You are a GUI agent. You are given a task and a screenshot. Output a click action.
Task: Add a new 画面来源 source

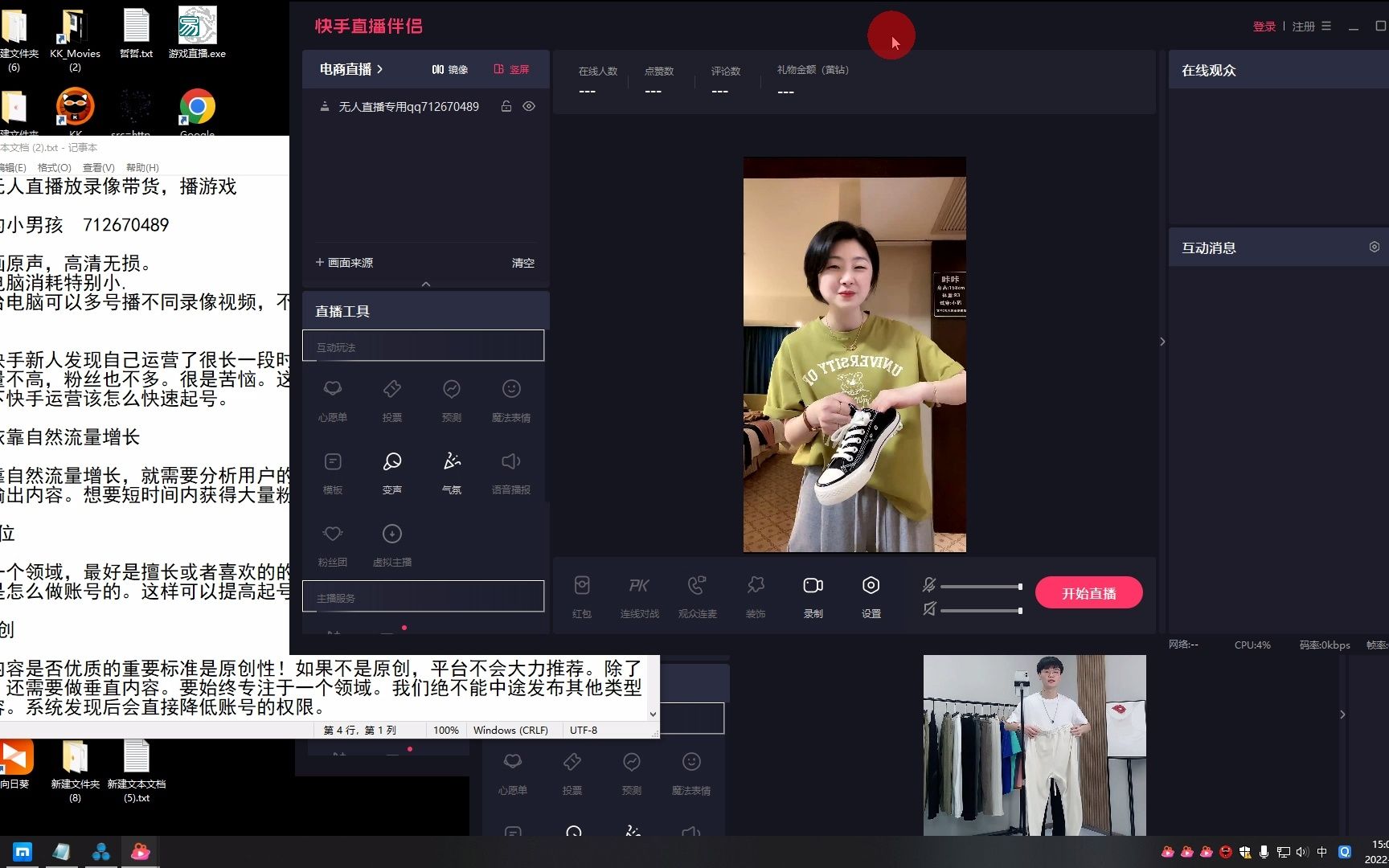tap(344, 263)
